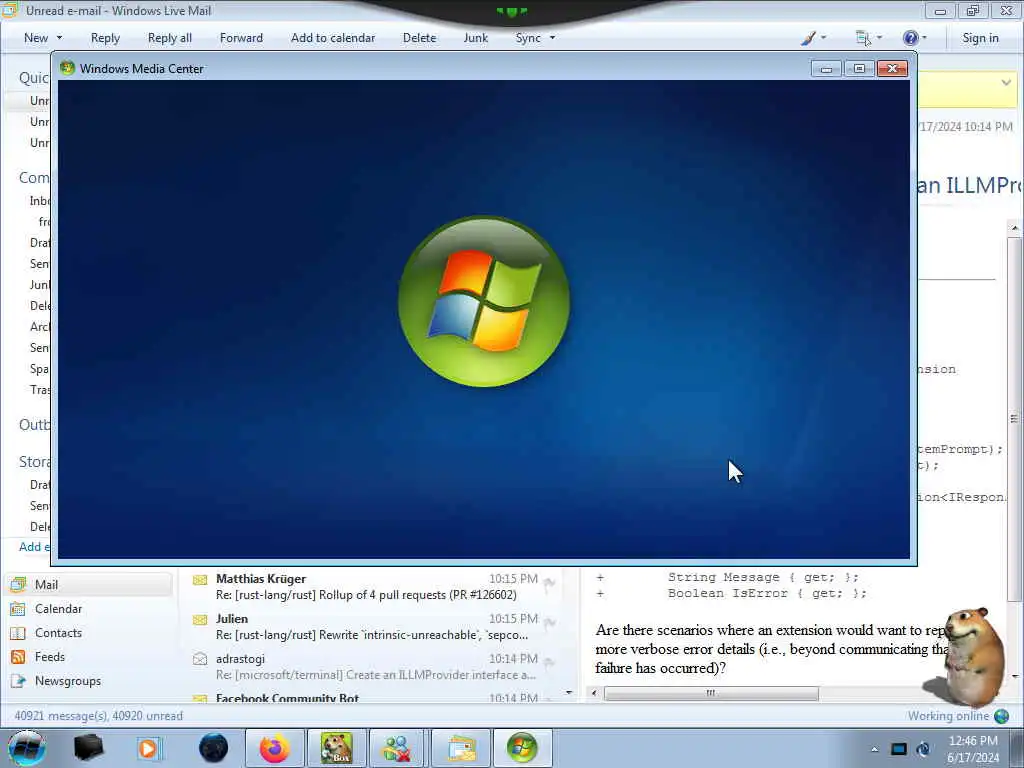1024x768 pixels.
Task: Click the clock showing 12:46 PM
Action: tap(973, 741)
